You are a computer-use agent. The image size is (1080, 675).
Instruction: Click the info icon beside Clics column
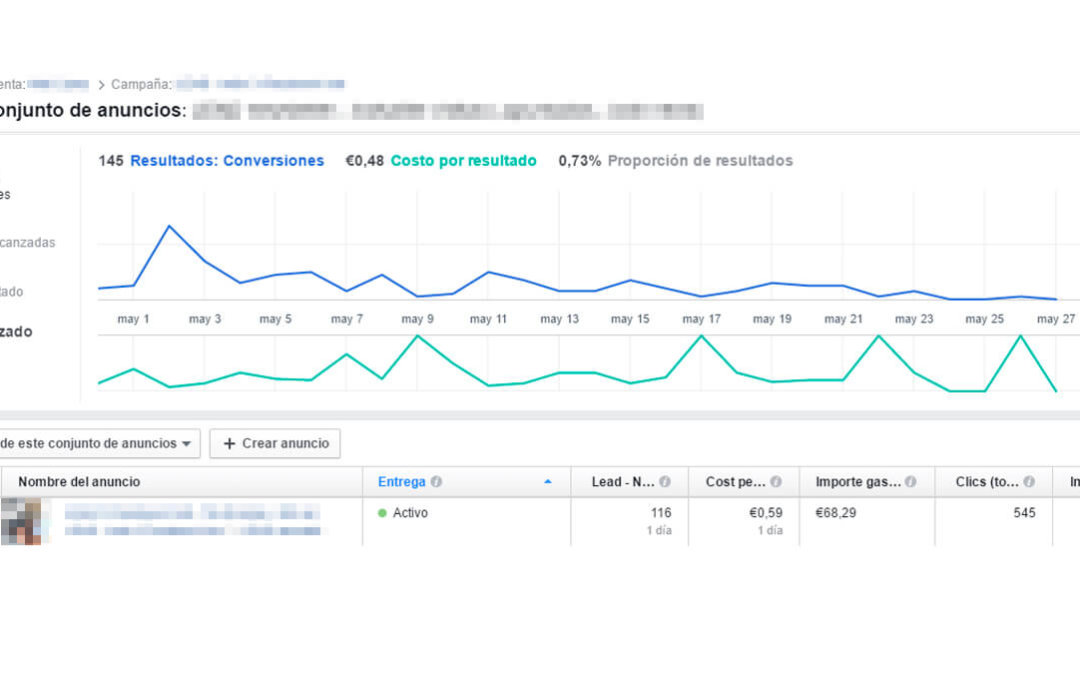pos(1028,482)
